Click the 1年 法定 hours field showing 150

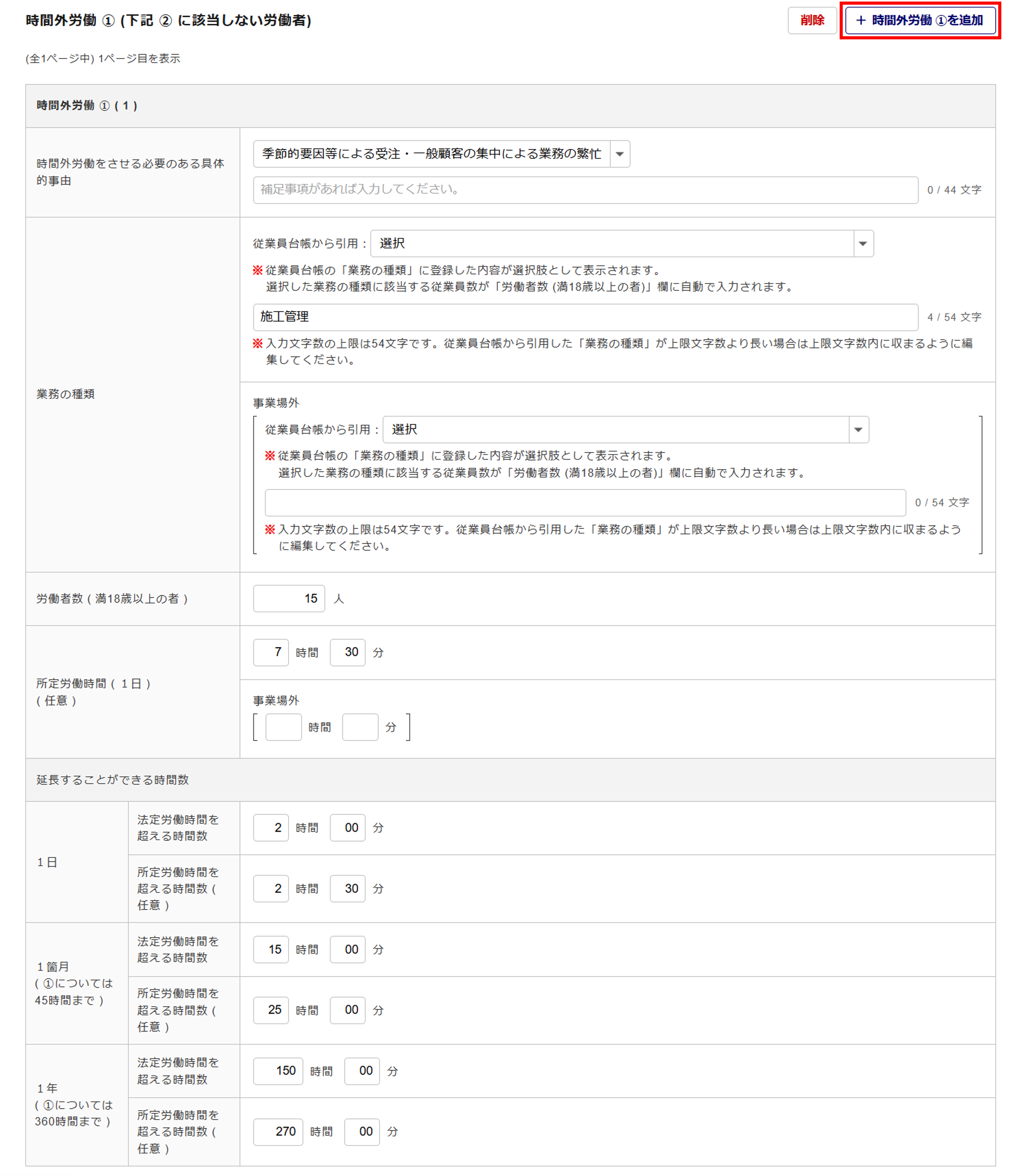tap(278, 1071)
